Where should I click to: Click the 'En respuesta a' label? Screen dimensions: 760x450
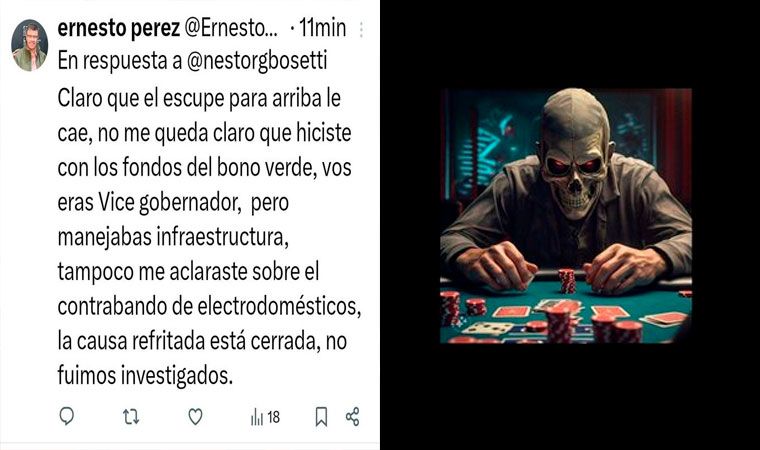[120, 61]
